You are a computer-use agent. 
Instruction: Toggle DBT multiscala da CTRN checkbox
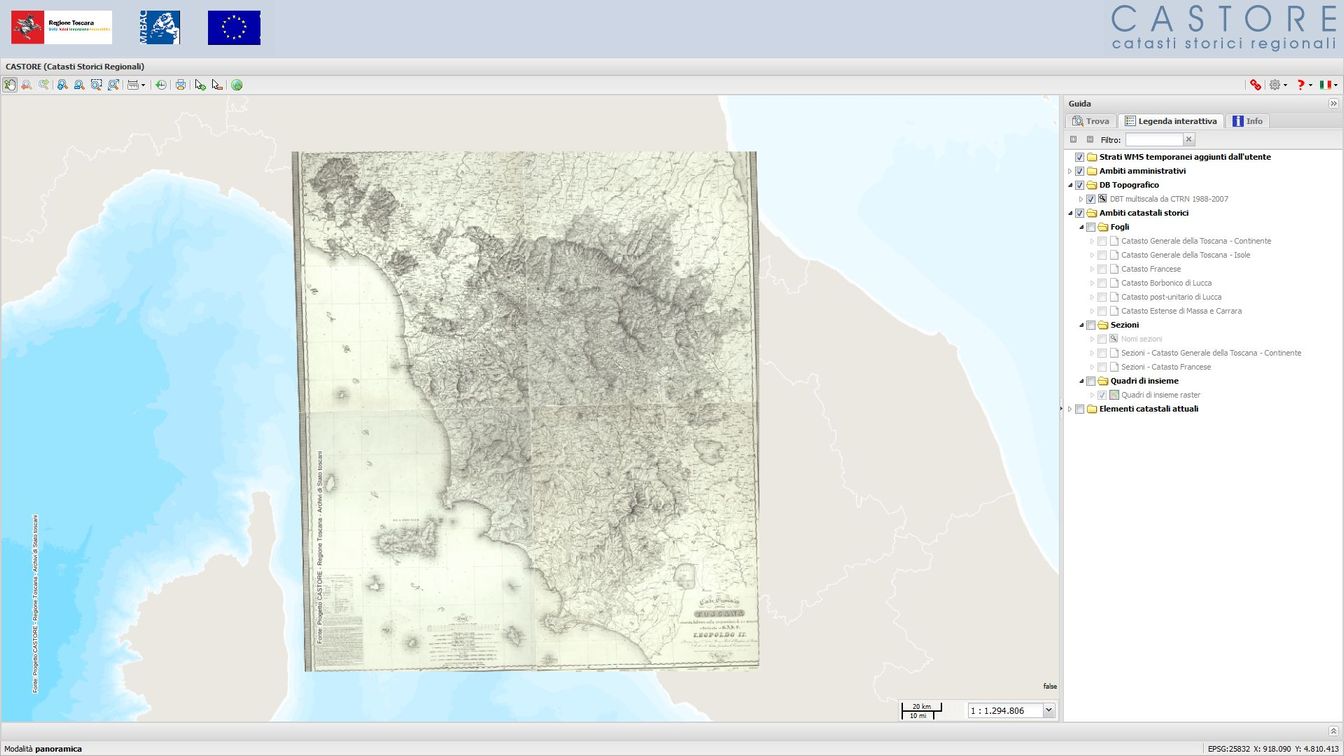point(1091,199)
